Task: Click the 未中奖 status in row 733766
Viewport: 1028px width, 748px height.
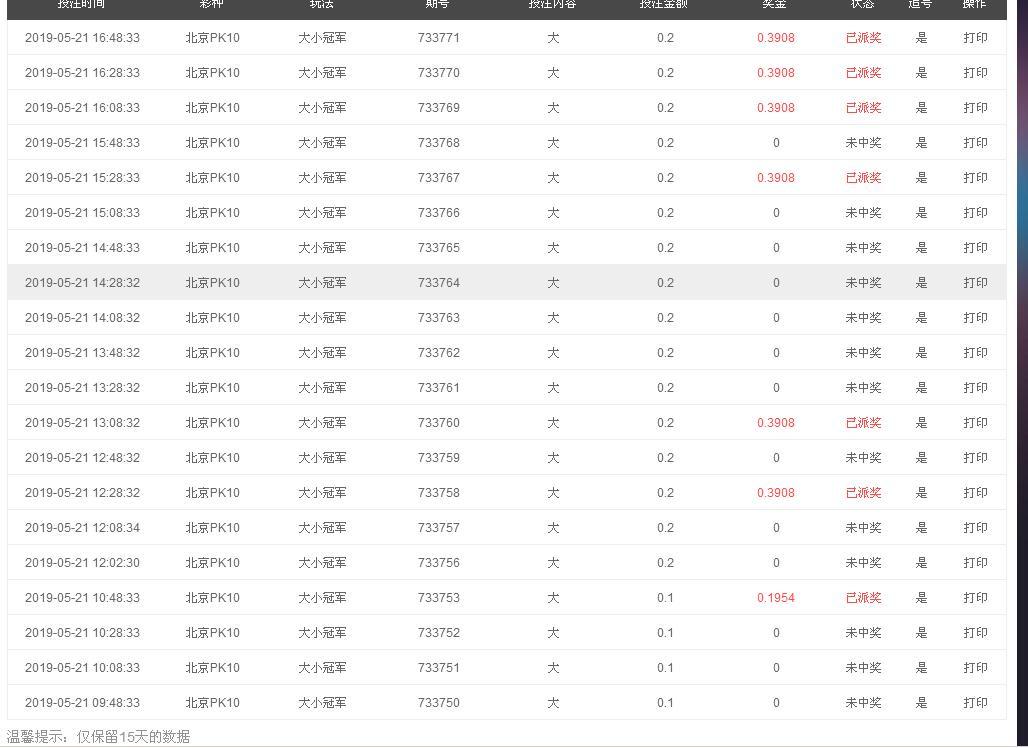Action: (863, 213)
